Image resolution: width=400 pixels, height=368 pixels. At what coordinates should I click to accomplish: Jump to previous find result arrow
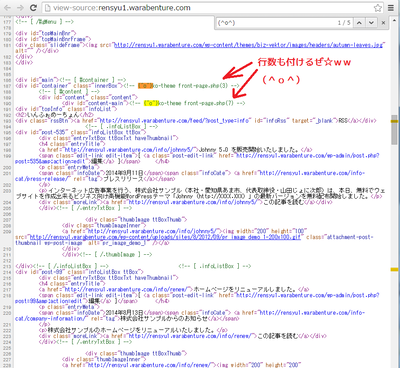coord(359,23)
